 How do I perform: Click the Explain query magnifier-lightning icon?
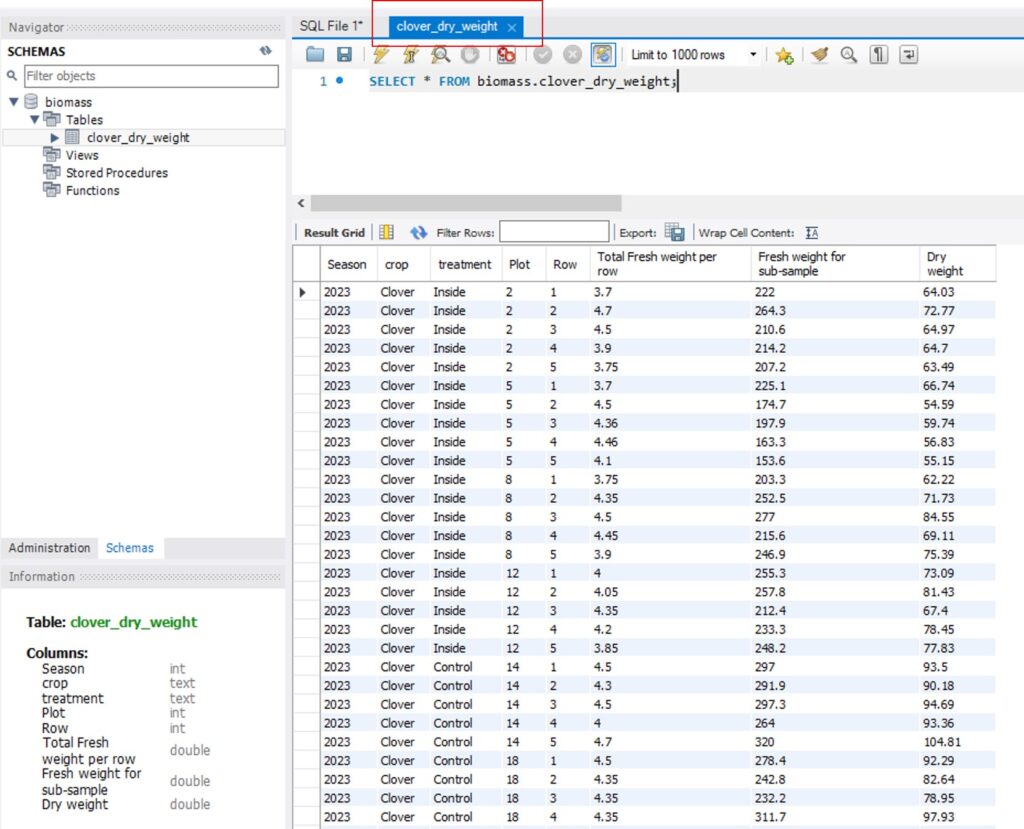click(x=439, y=55)
